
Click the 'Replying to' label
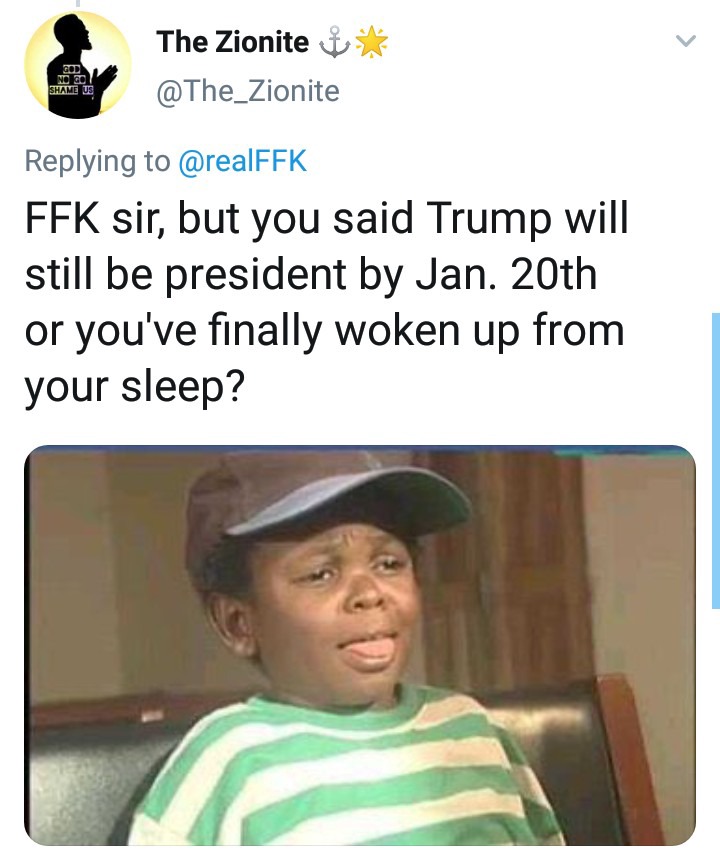point(97,161)
